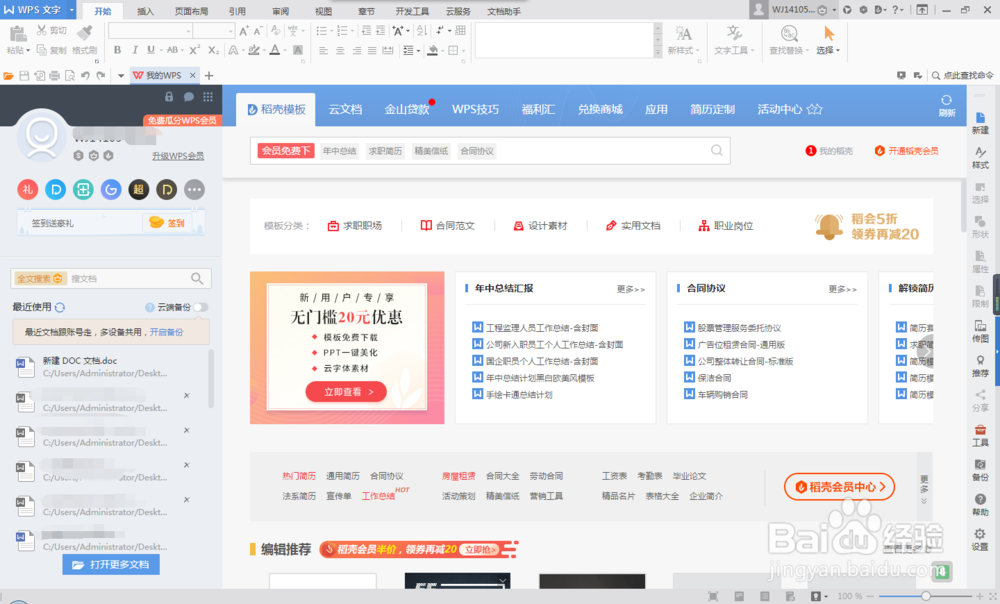This screenshot has width=1000, height=604.
Task: Click the 年中总结 search tag
Action: tap(339, 151)
